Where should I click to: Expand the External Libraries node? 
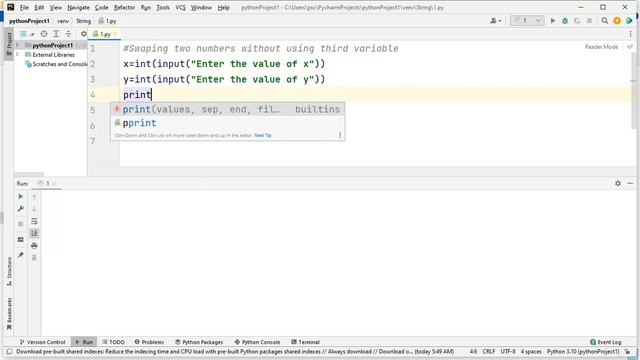(18, 54)
